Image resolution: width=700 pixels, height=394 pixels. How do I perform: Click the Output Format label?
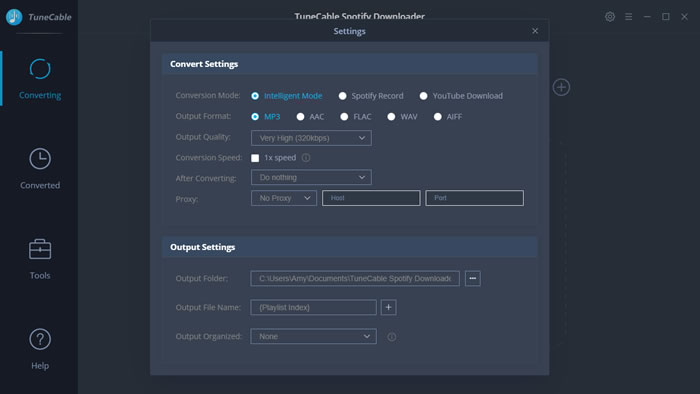tap(203, 116)
